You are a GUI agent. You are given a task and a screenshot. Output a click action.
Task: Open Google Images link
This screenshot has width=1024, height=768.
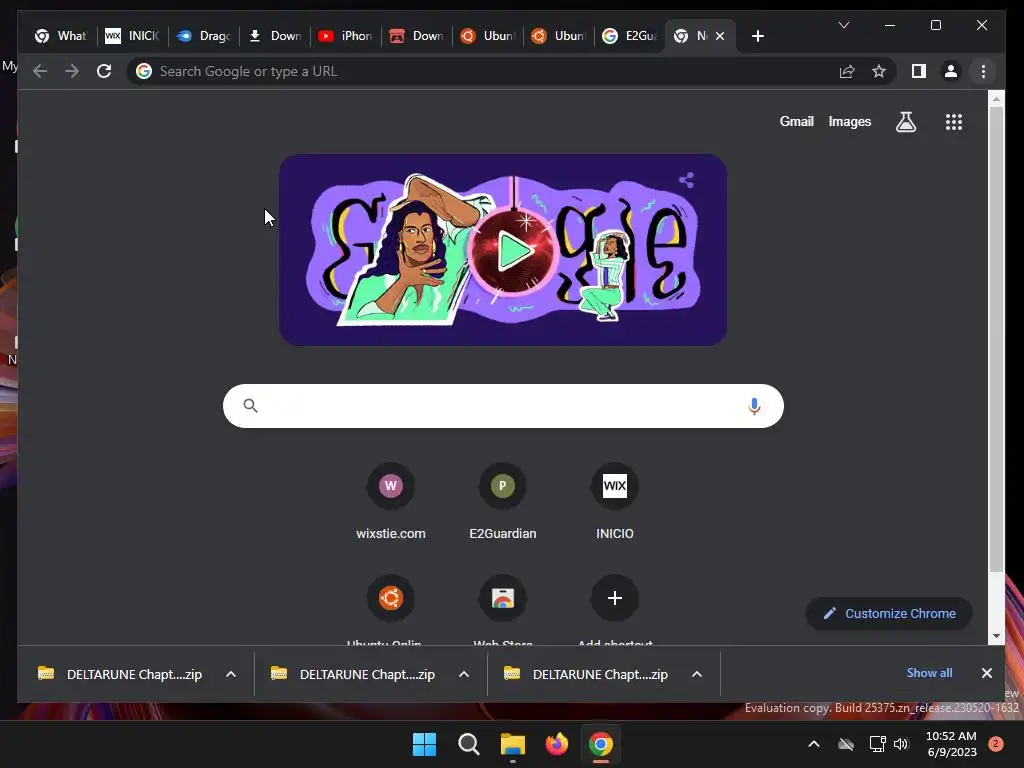tap(850, 121)
